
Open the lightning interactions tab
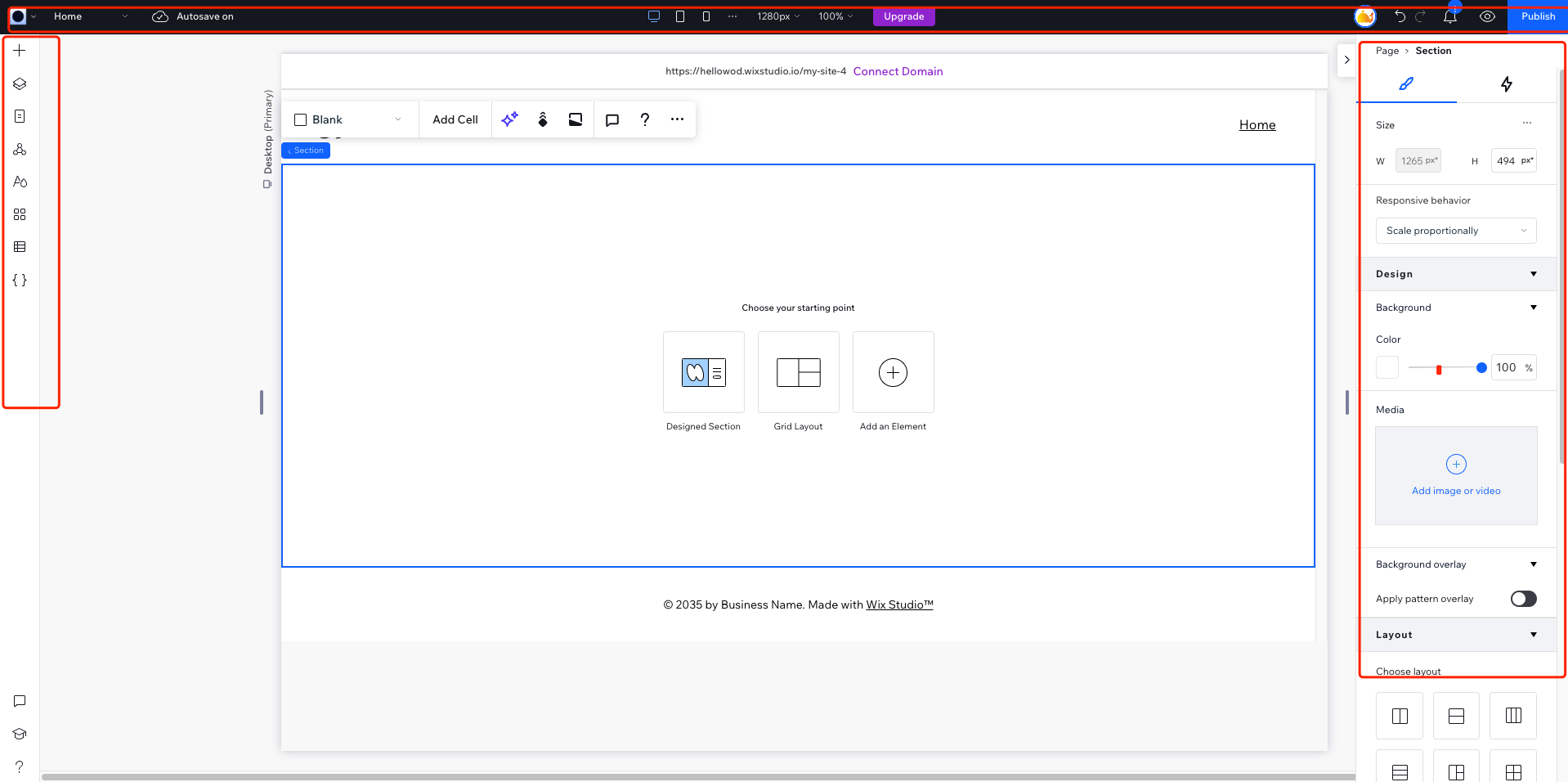click(x=1506, y=83)
